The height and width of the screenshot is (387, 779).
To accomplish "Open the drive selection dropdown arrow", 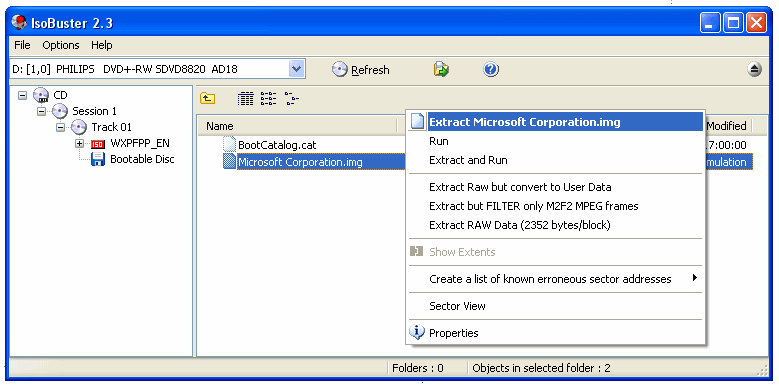I will click(x=297, y=69).
